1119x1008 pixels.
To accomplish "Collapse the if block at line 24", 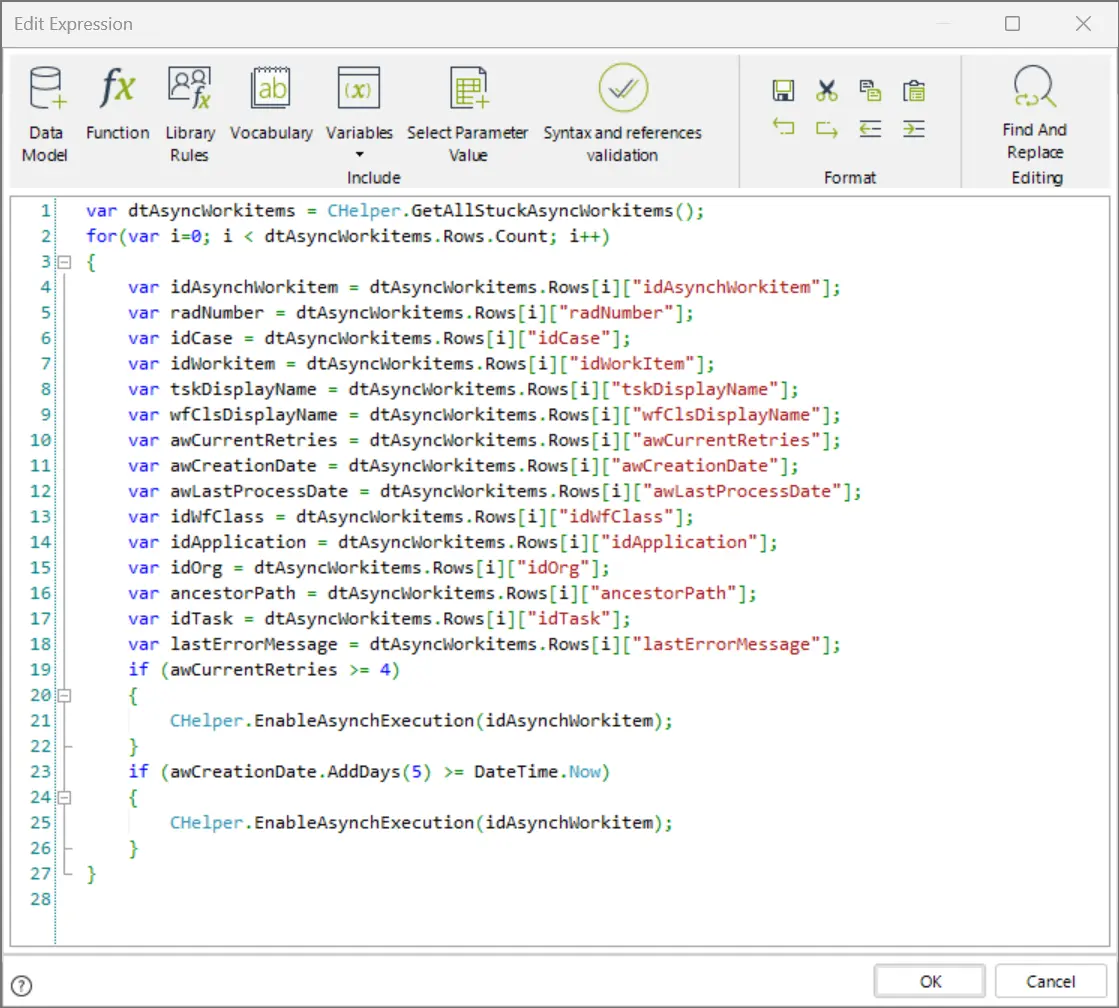I will coord(64,797).
